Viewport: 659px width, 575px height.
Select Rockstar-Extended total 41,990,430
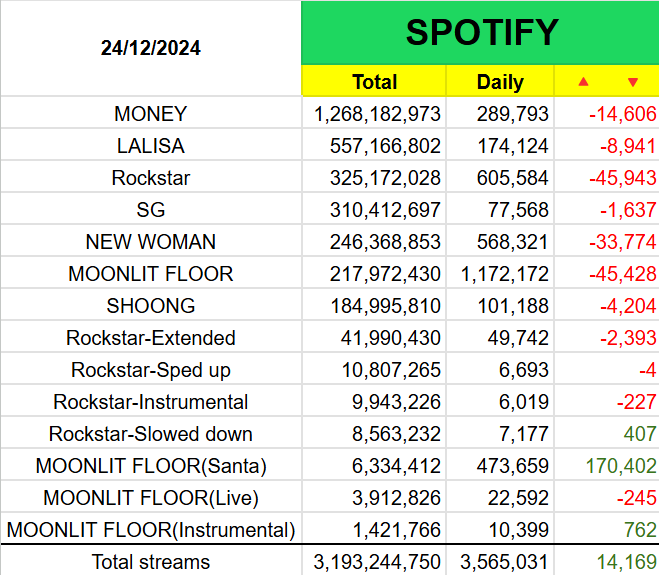click(x=374, y=338)
